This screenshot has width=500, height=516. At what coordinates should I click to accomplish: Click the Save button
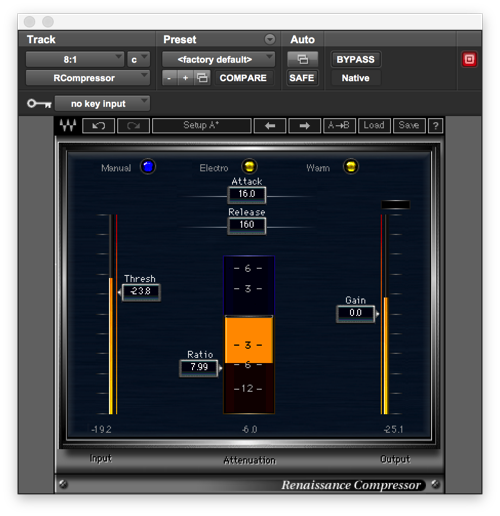pos(409,126)
